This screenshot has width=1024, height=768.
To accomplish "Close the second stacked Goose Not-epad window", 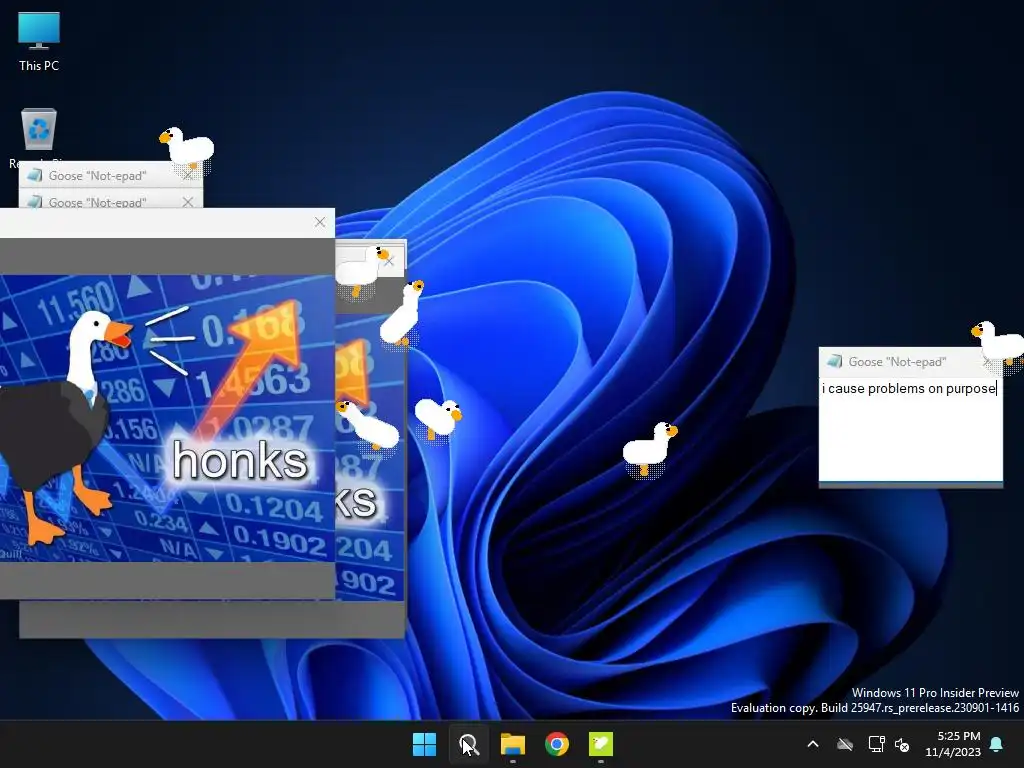I will tap(188, 202).
